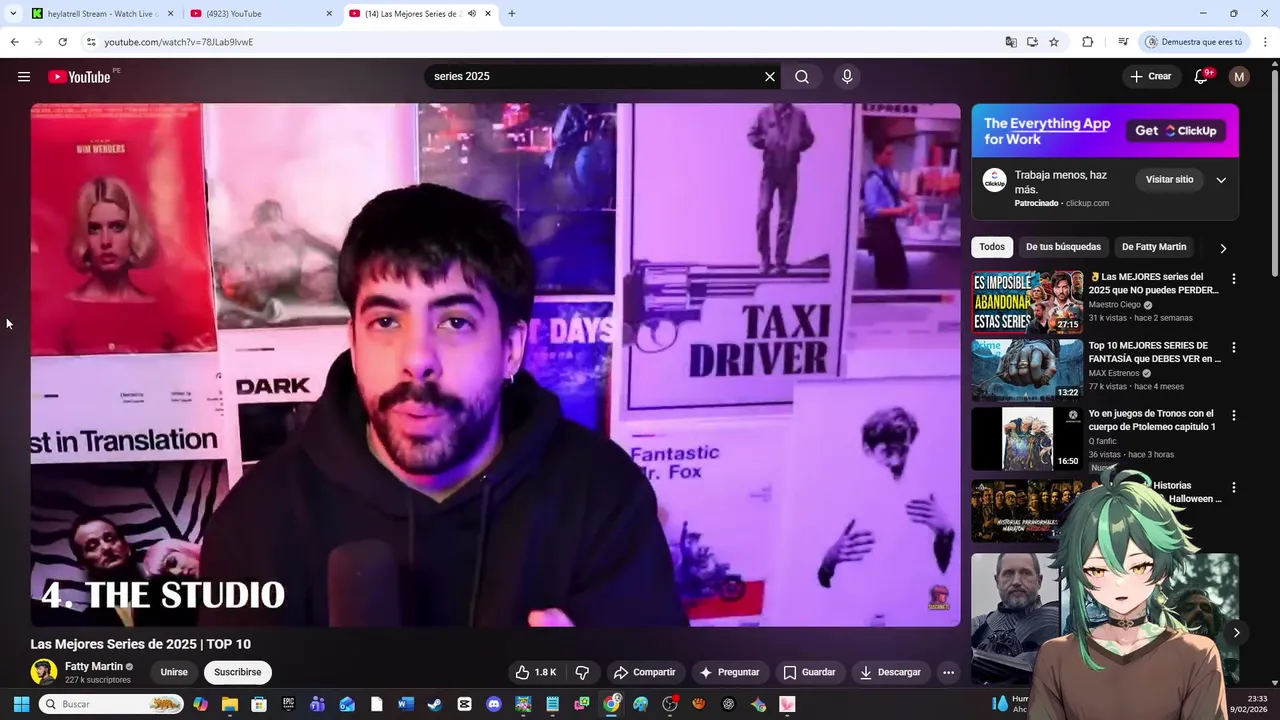1280x720 pixels.
Task: Open the tab search dropdown arrow
Action: (13, 14)
